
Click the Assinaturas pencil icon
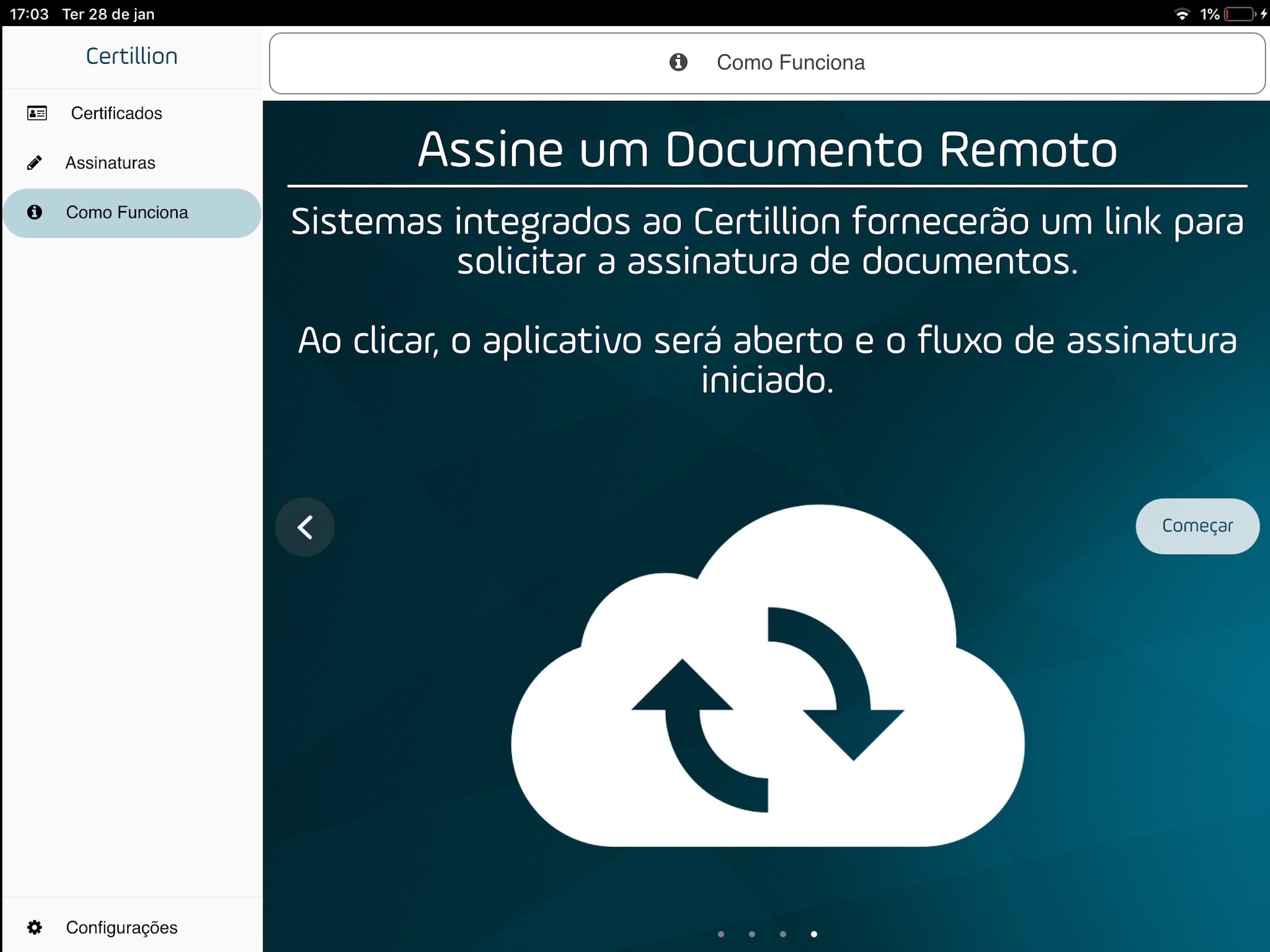(x=34, y=163)
